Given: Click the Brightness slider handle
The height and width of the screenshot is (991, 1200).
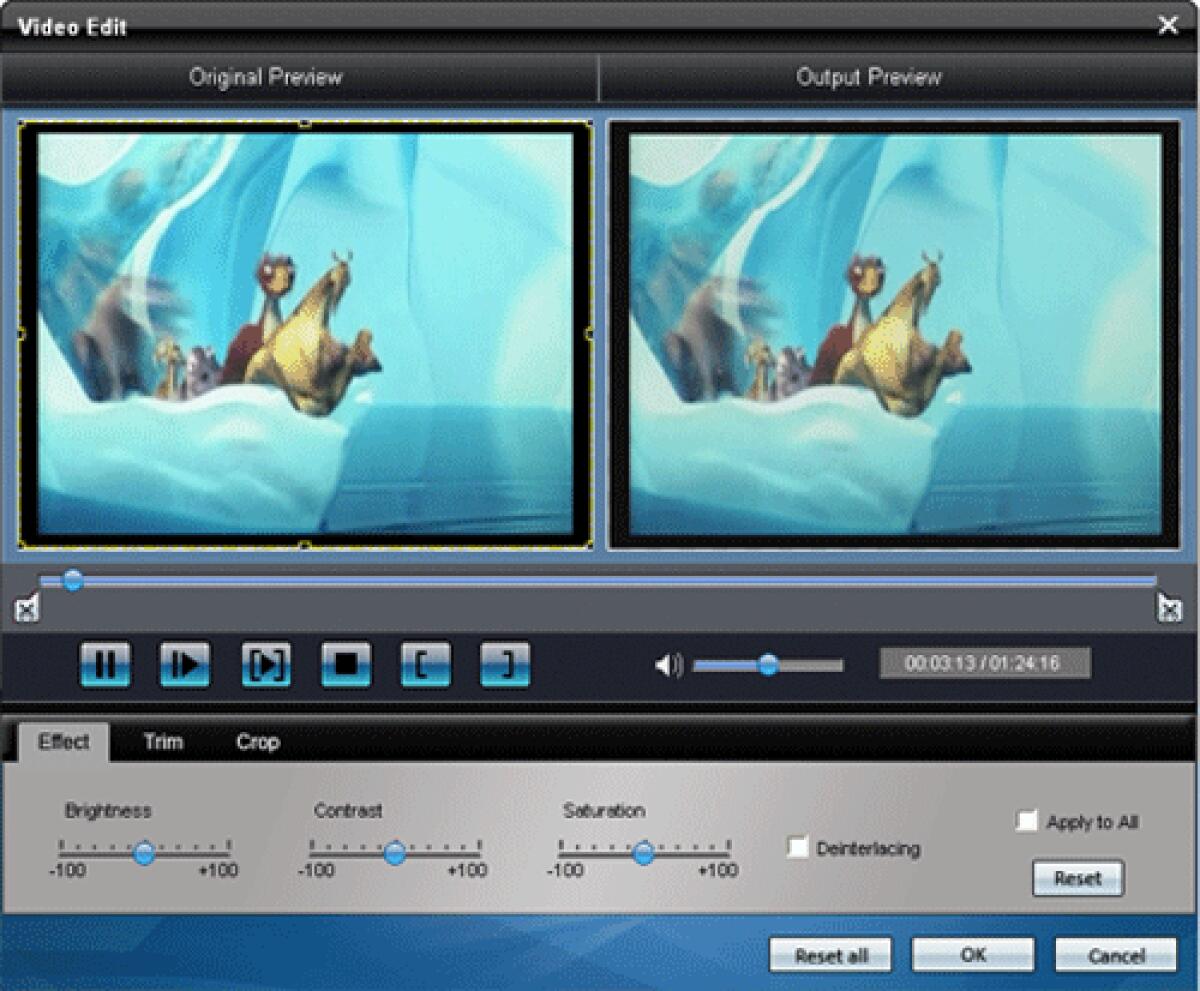Looking at the screenshot, I should tap(146, 853).
